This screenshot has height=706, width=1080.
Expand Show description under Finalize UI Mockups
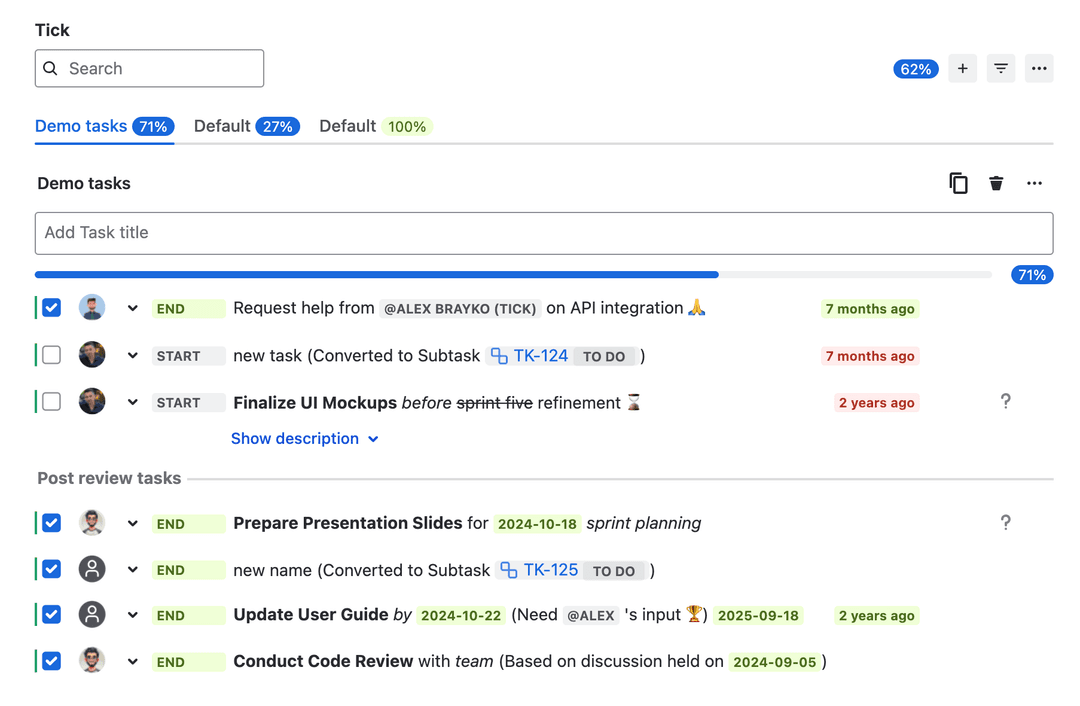coord(304,439)
